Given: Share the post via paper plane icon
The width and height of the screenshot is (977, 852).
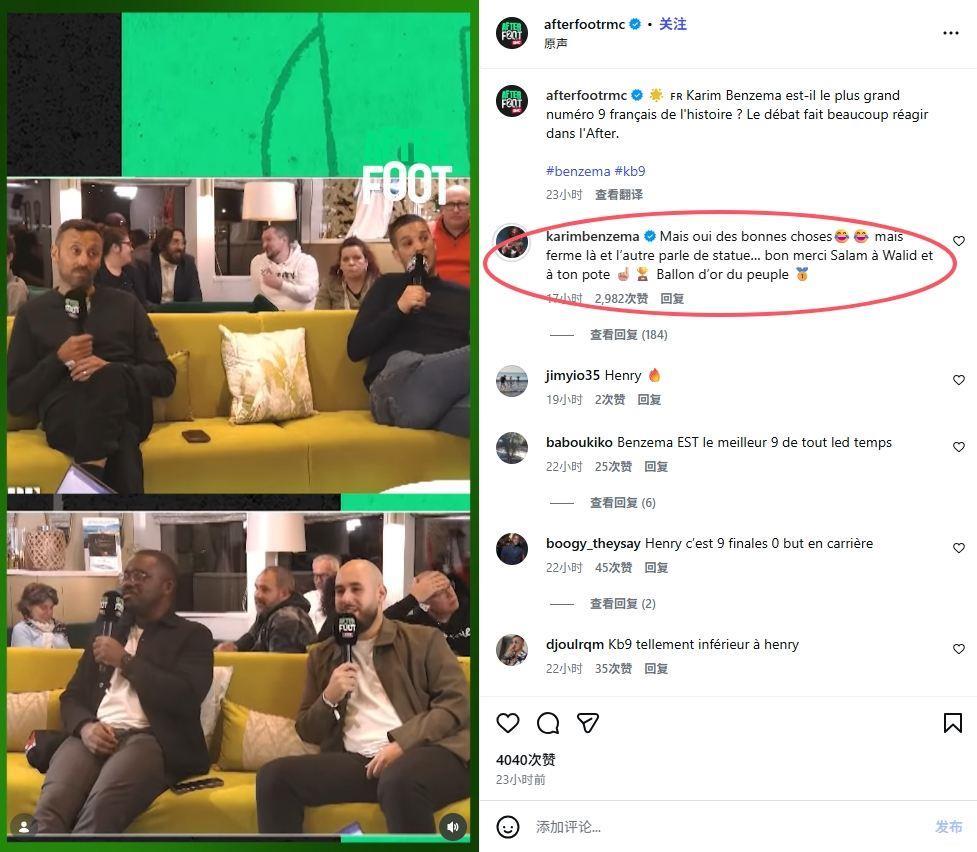Looking at the screenshot, I should [588, 723].
